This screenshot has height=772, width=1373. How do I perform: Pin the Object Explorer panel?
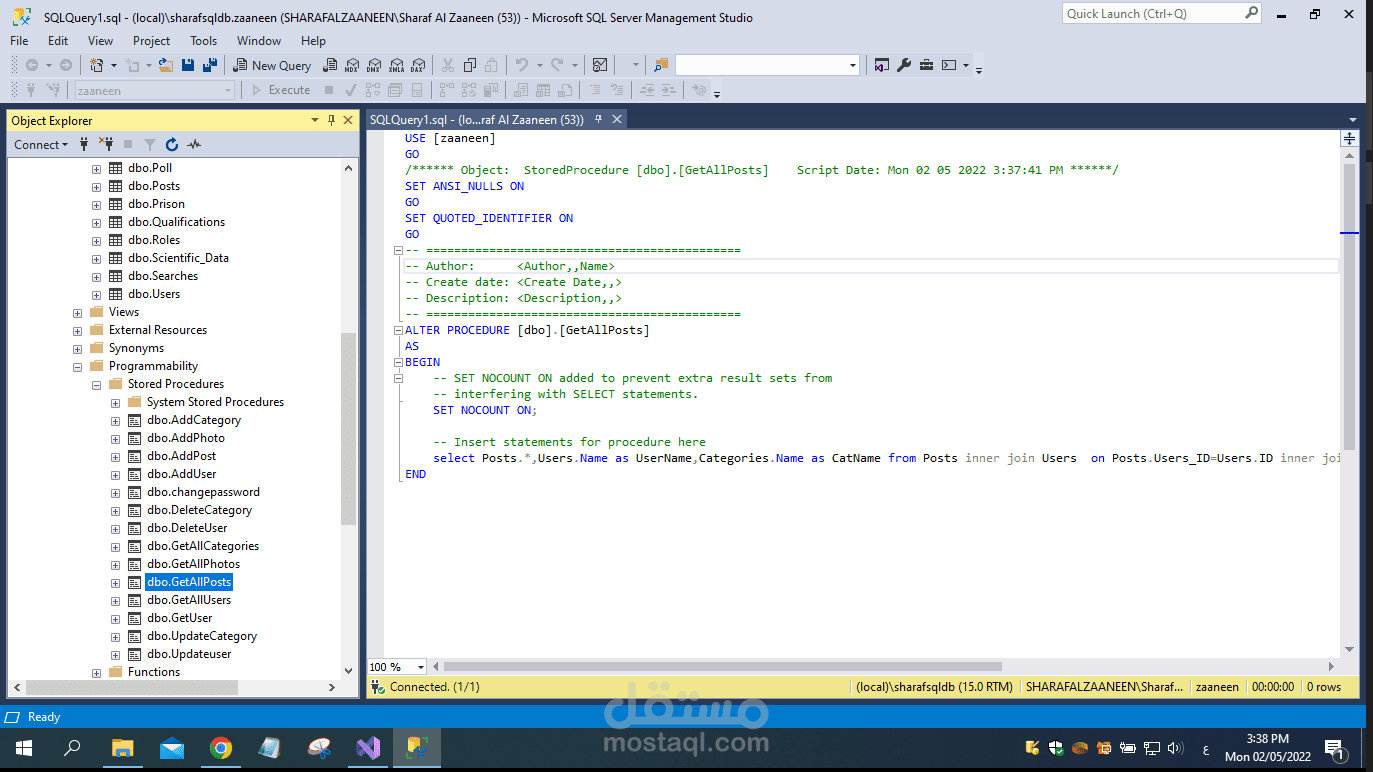332,120
